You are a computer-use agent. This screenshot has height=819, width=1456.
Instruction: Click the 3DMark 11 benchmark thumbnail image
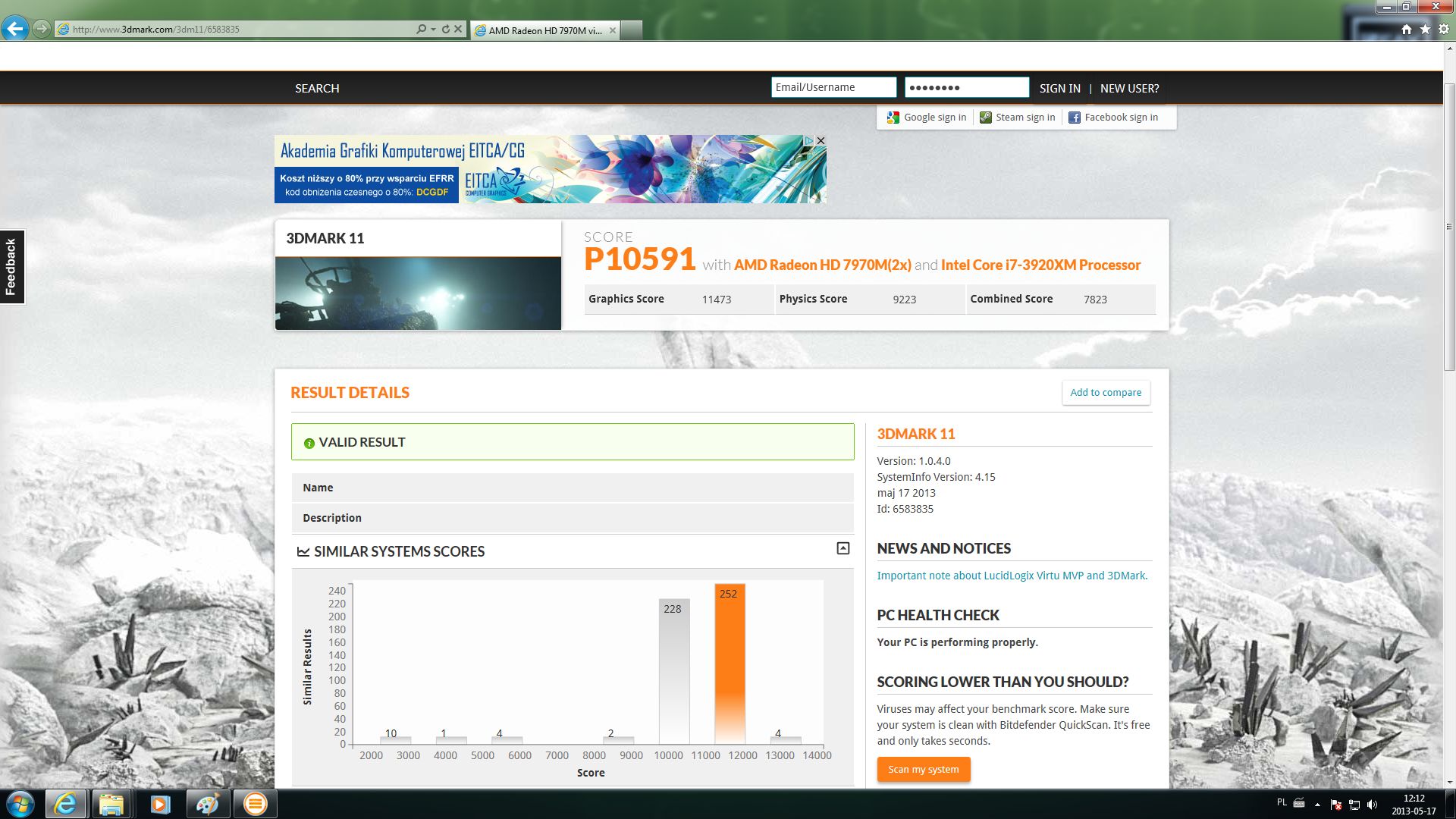point(418,293)
